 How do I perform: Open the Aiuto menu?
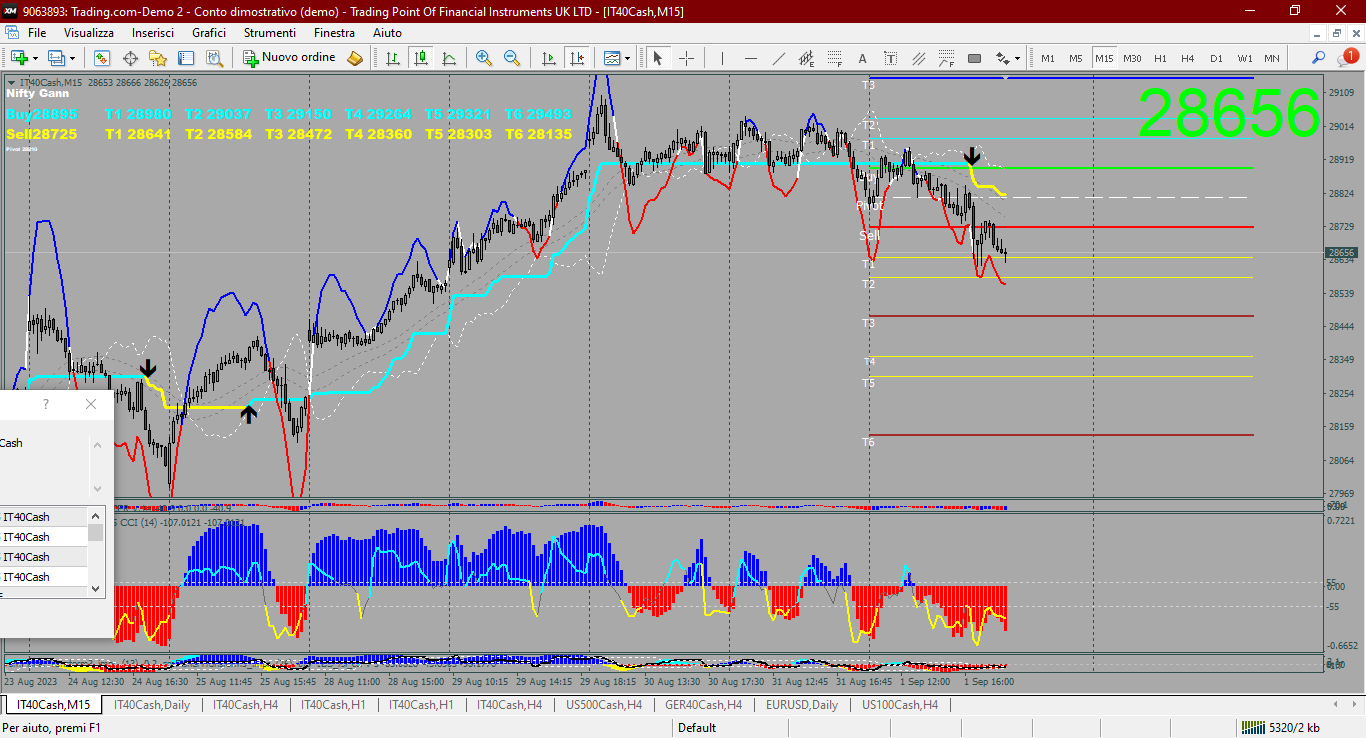tap(387, 33)
